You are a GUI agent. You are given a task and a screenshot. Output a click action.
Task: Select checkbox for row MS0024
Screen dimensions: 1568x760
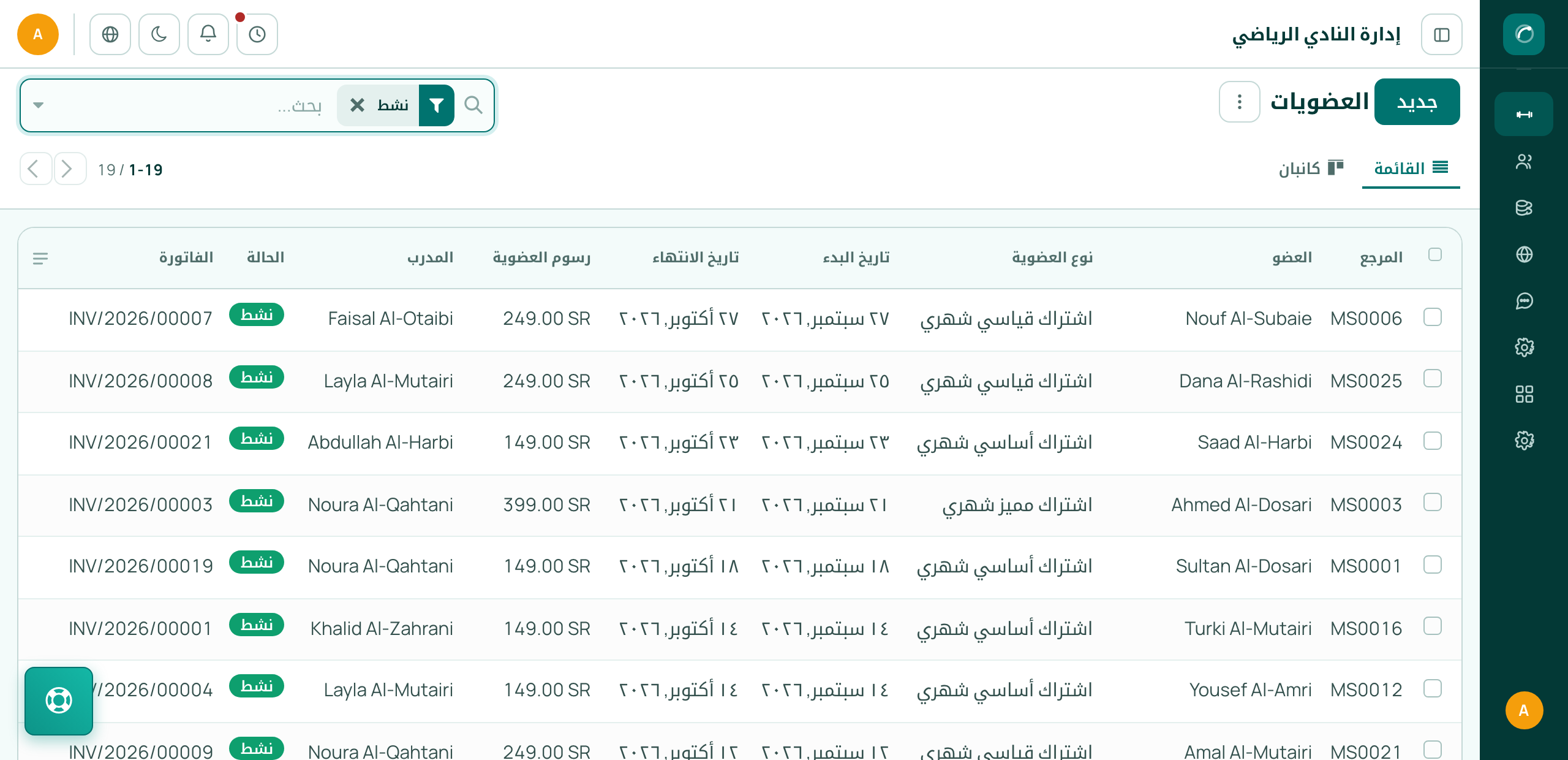point(1433,441)
